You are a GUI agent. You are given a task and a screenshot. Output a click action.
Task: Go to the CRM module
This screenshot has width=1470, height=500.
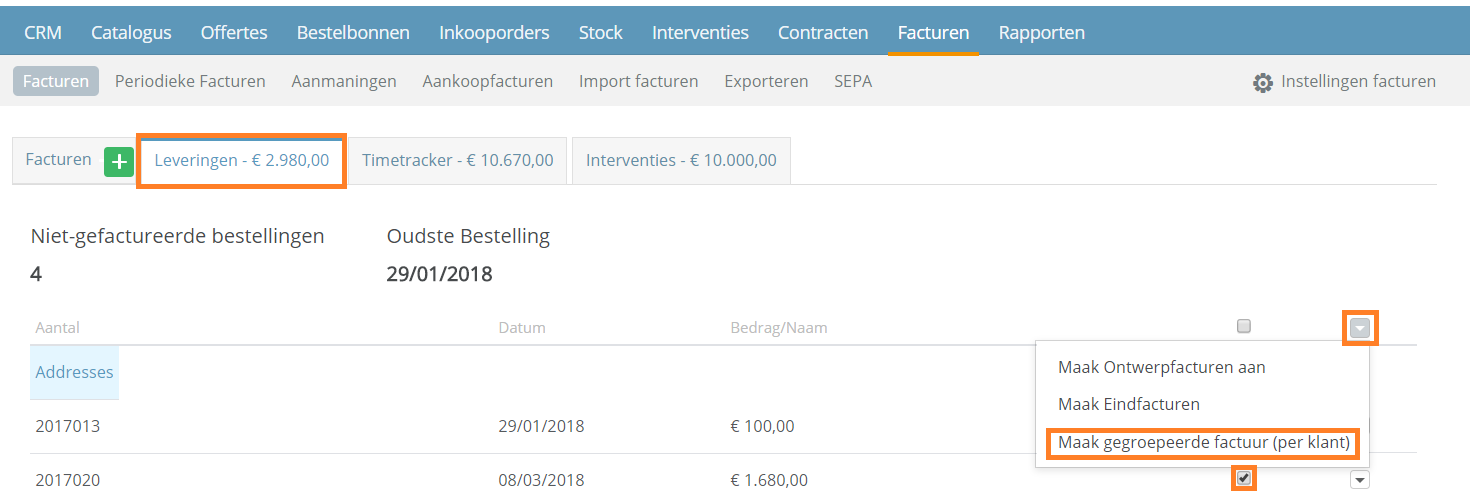click(43, 33)
